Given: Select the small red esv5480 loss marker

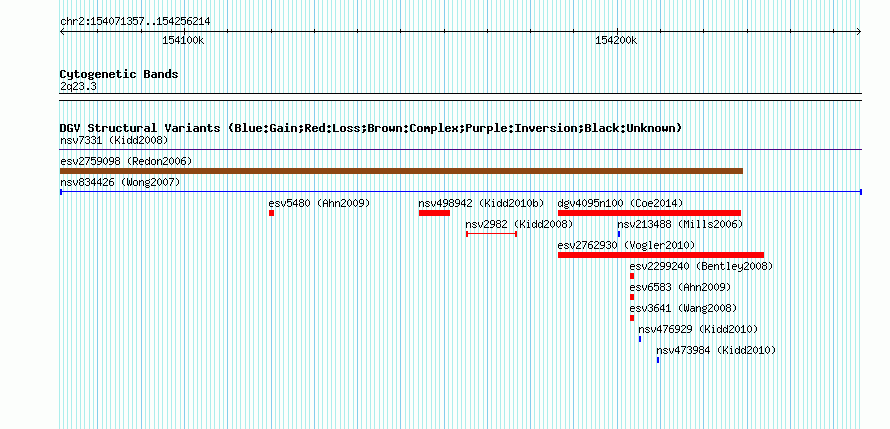Looking at the screenshot, I should [x=271, y=213].
